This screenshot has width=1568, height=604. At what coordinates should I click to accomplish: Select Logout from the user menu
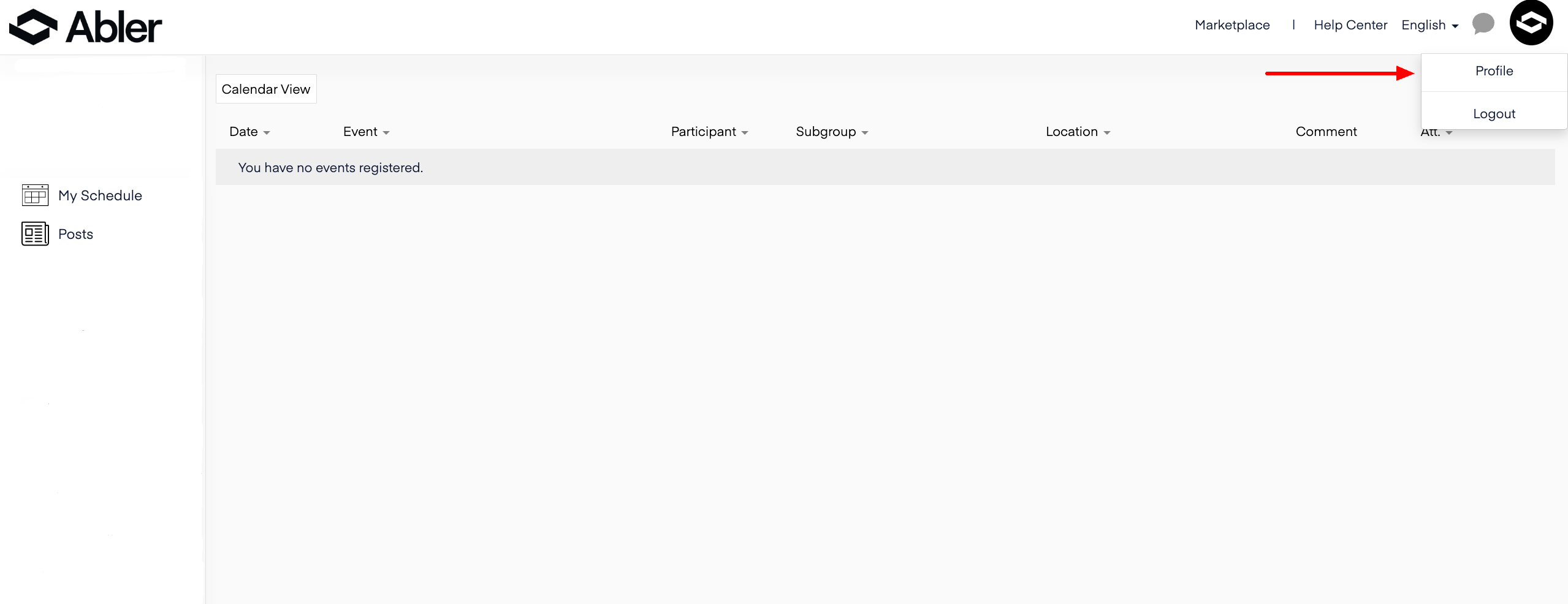pos(1494,114)
